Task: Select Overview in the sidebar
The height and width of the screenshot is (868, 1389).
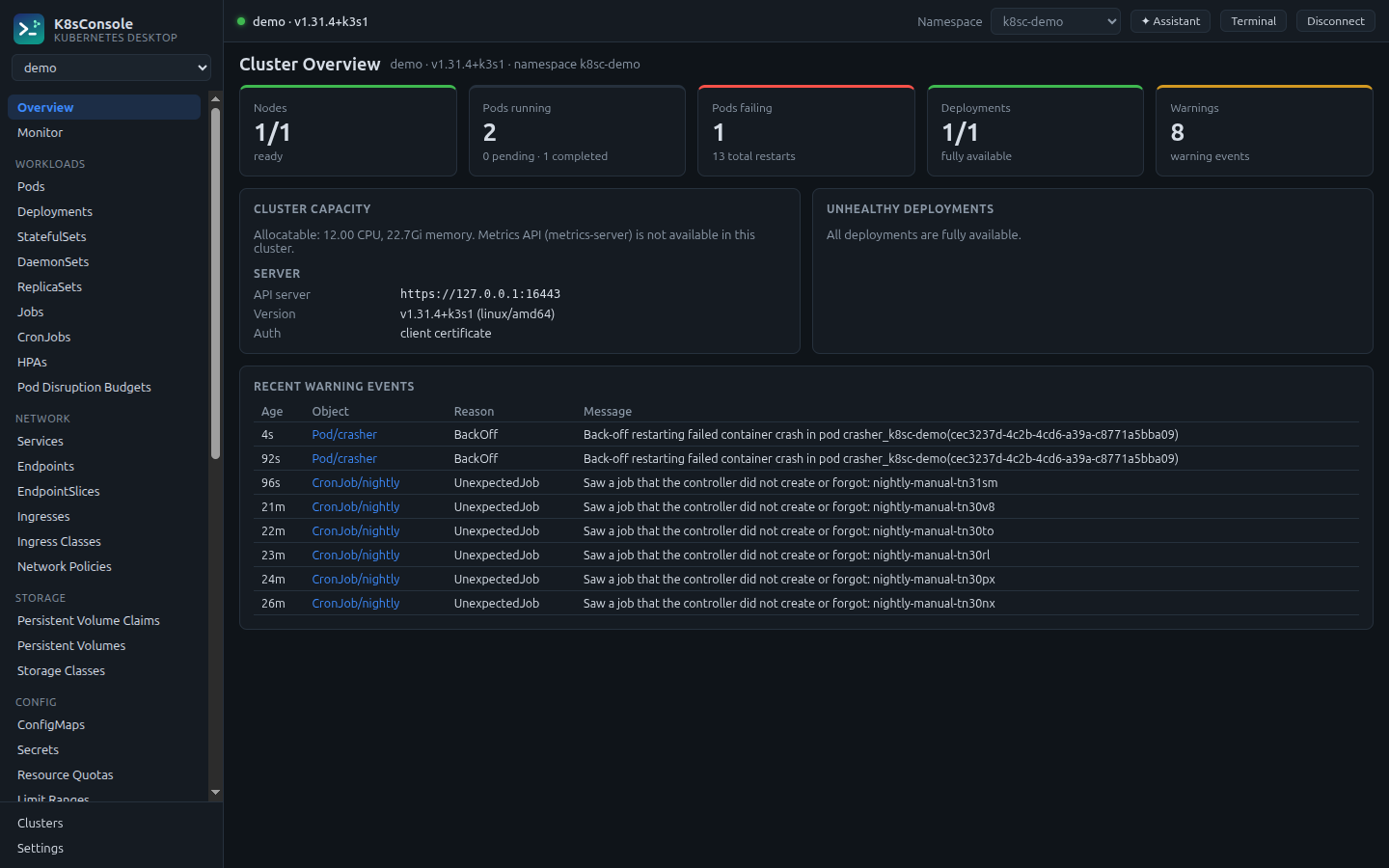Action: pyautogui.click(x=104, y=107)
